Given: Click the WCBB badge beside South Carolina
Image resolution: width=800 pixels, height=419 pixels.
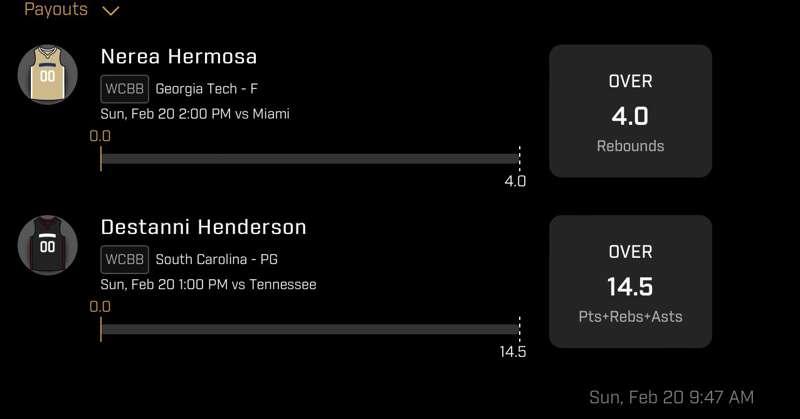Looking at the screenshot, I should 124,259.
